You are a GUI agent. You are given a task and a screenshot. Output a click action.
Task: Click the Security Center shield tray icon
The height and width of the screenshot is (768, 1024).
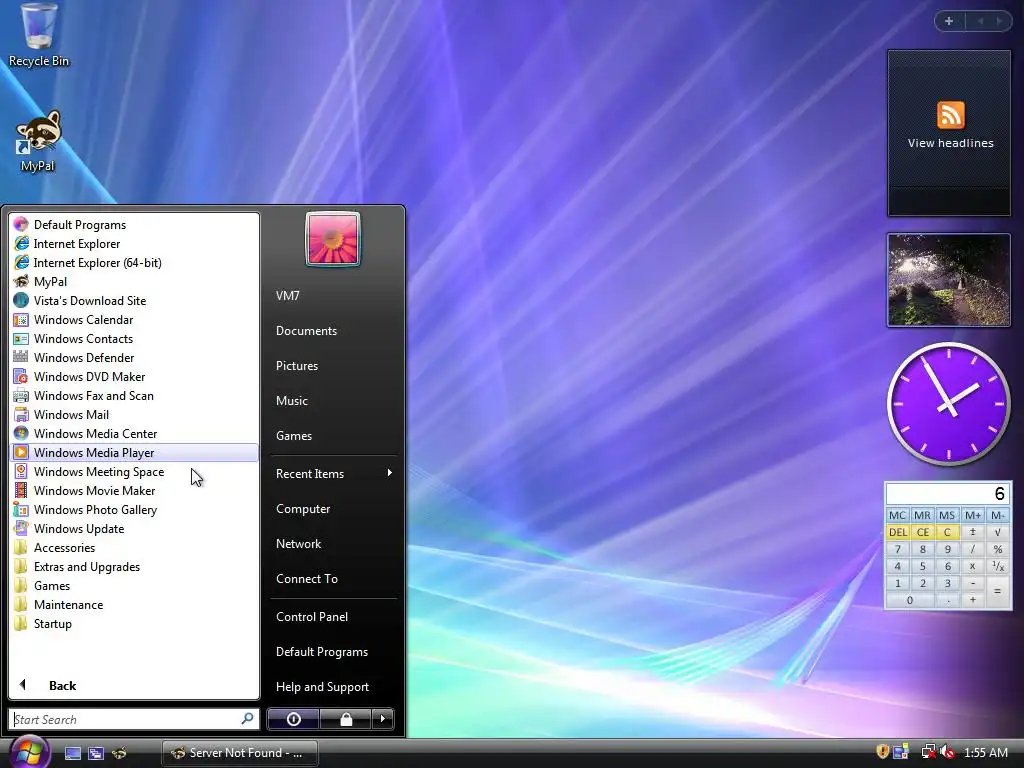(882, 752)
